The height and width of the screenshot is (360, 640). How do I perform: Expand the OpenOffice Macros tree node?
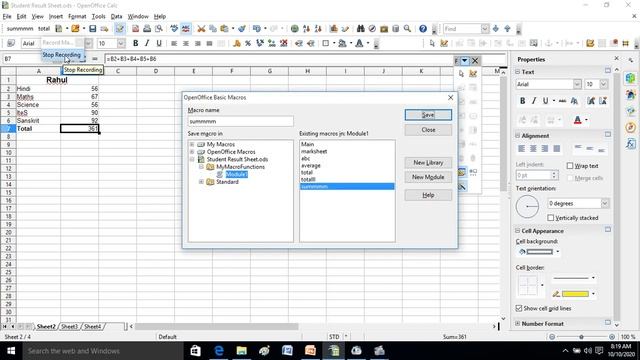point(191,151)
